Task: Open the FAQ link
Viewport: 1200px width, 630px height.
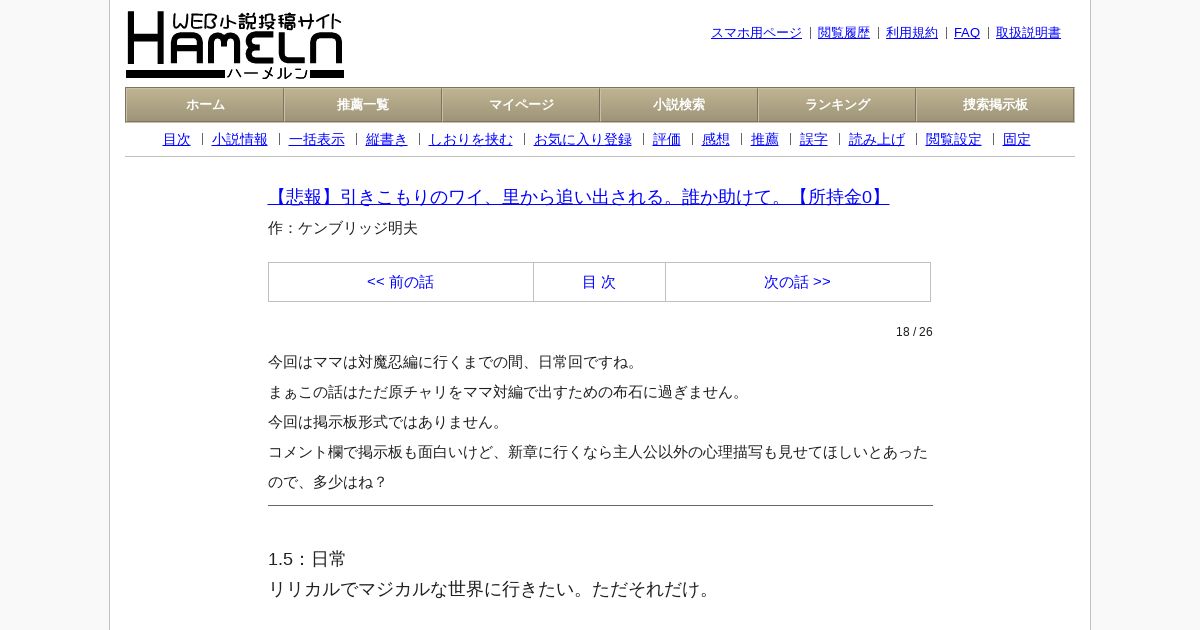Action: 967,33
